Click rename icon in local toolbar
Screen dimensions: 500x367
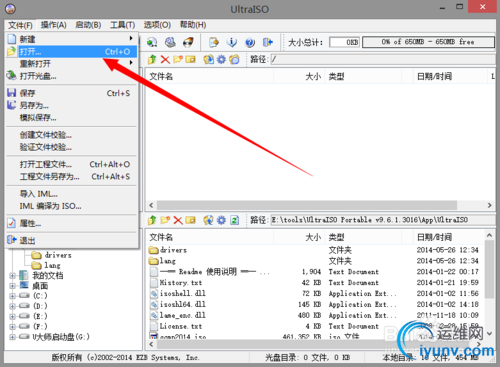[190, 220]
